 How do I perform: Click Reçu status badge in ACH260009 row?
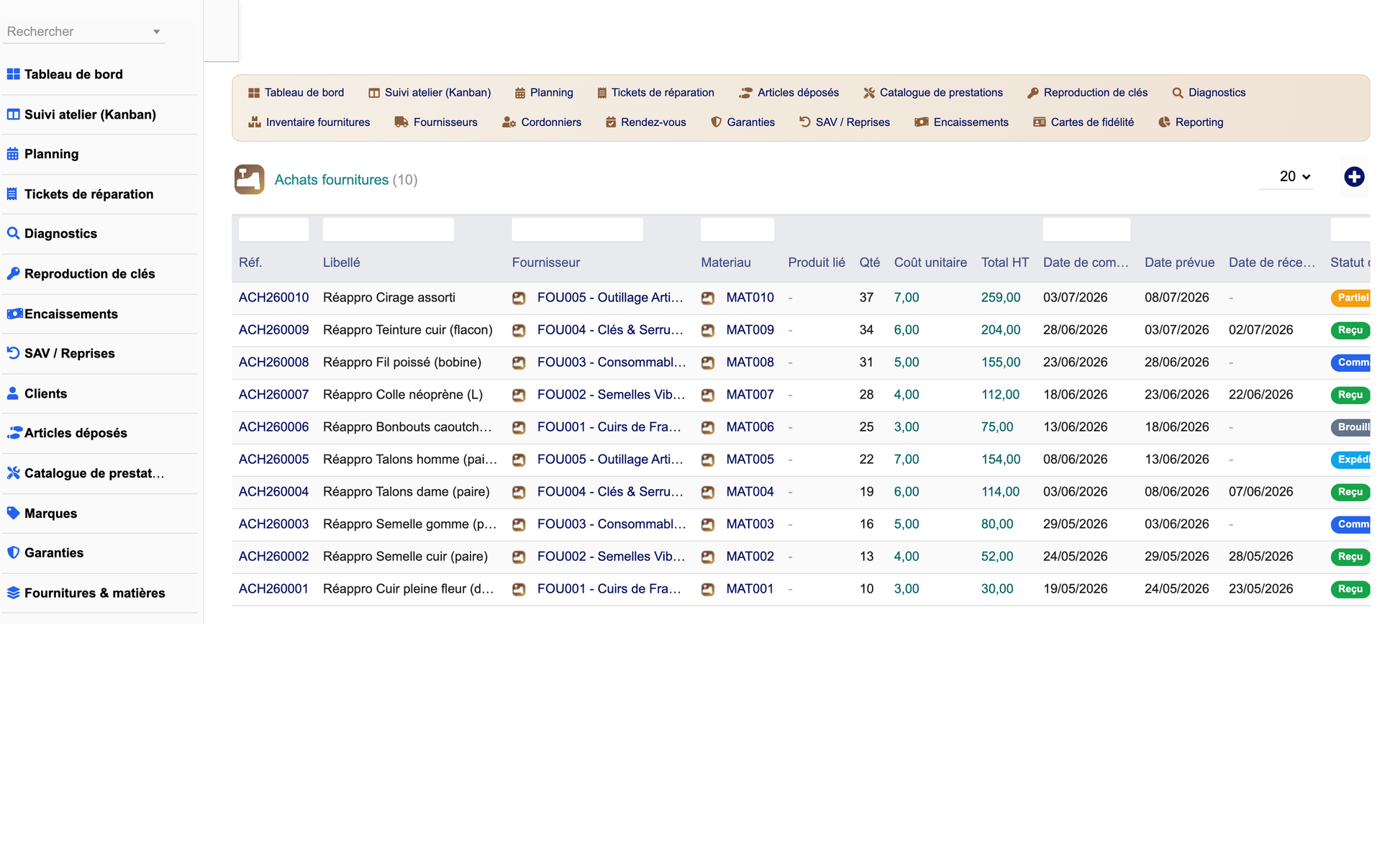click(x=1350, y=330)
